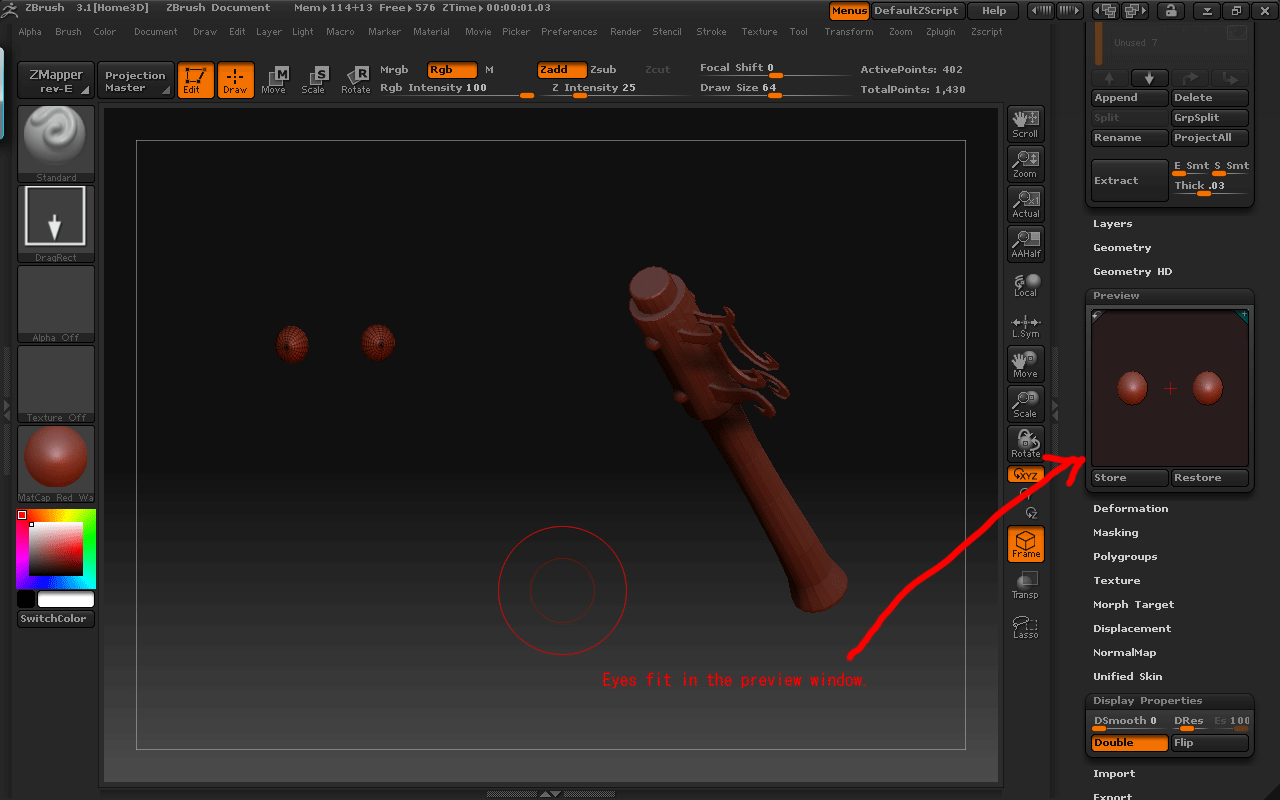Viewport: 1280px width, 800px height.
Task: Click the Zoom magnifier icon below Scroll
Action: [1025, 164]
